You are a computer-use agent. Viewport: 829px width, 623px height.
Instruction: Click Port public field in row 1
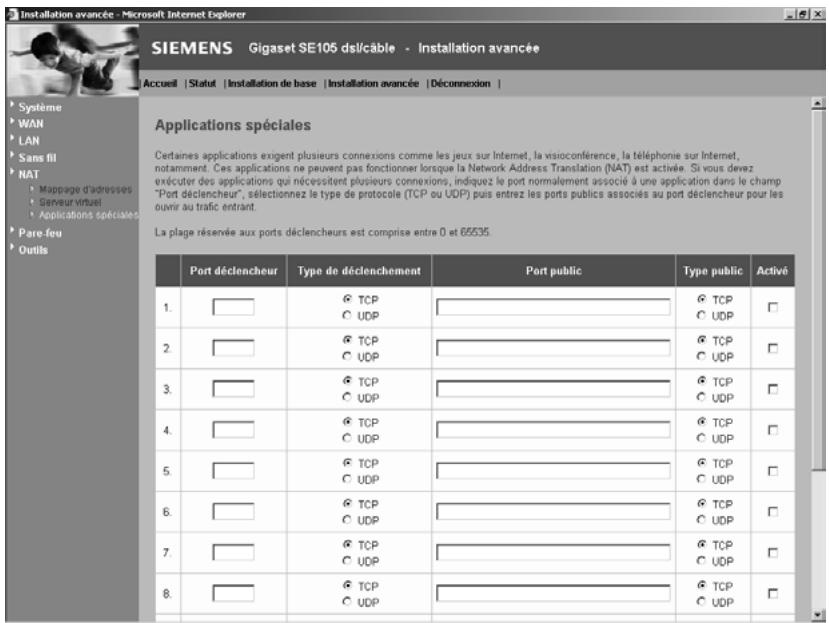553,307
